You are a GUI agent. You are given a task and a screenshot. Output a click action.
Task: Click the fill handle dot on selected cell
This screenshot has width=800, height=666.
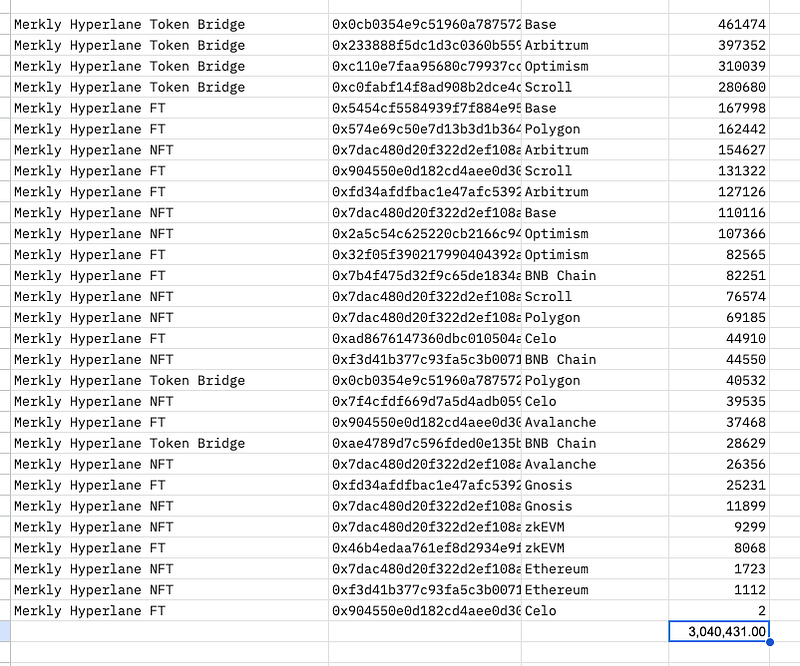(770, 642)
